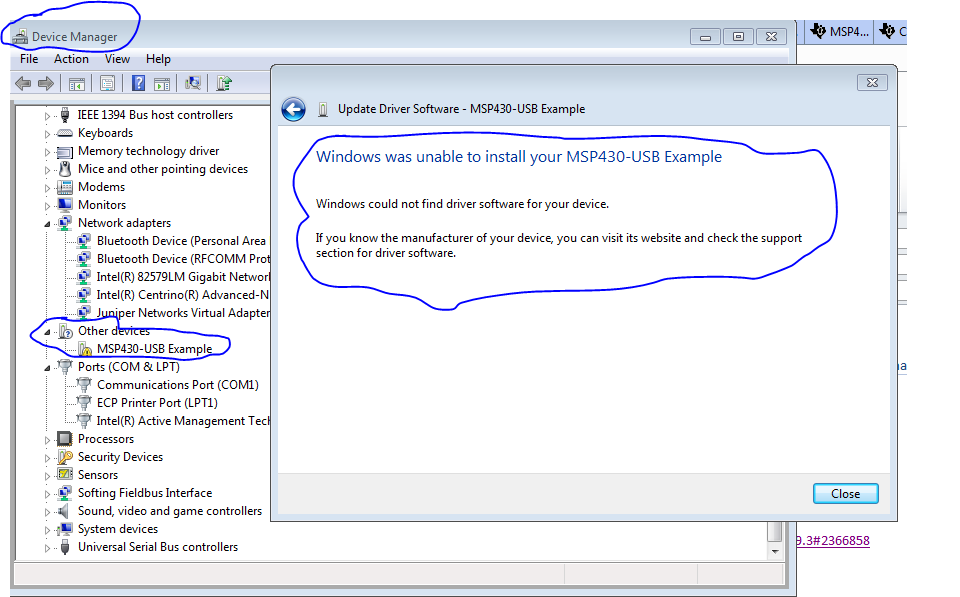960x597 pixels.
Task: Minimize the Device Manager window
Action: click(x=705, y=37)
